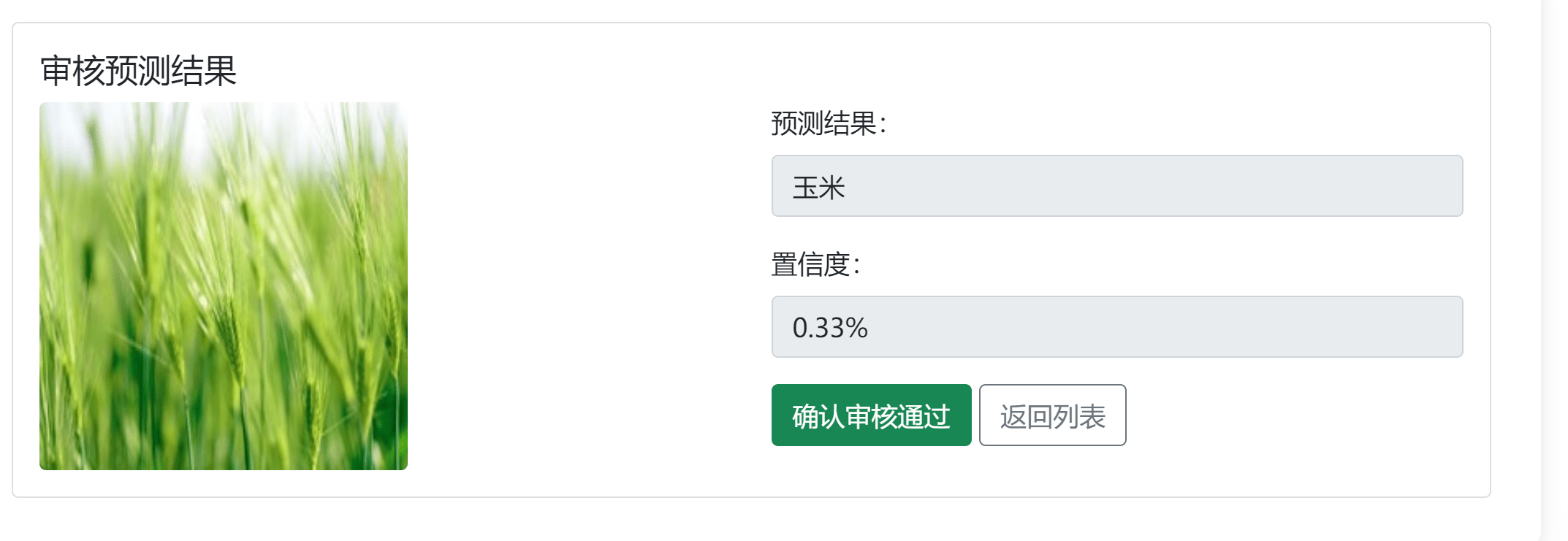Click the 置信度: label
The width and height of the screenshot is (1568, 541).
(815, 264)
